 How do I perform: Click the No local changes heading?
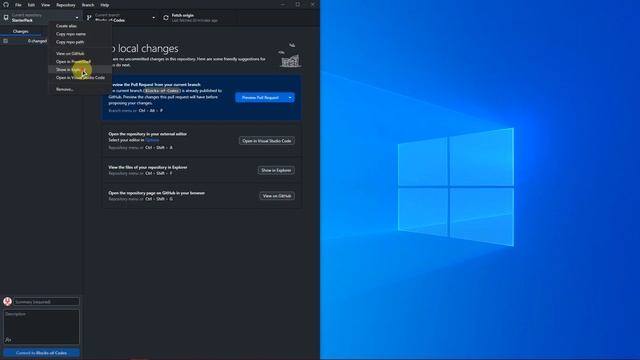point(144,49)
